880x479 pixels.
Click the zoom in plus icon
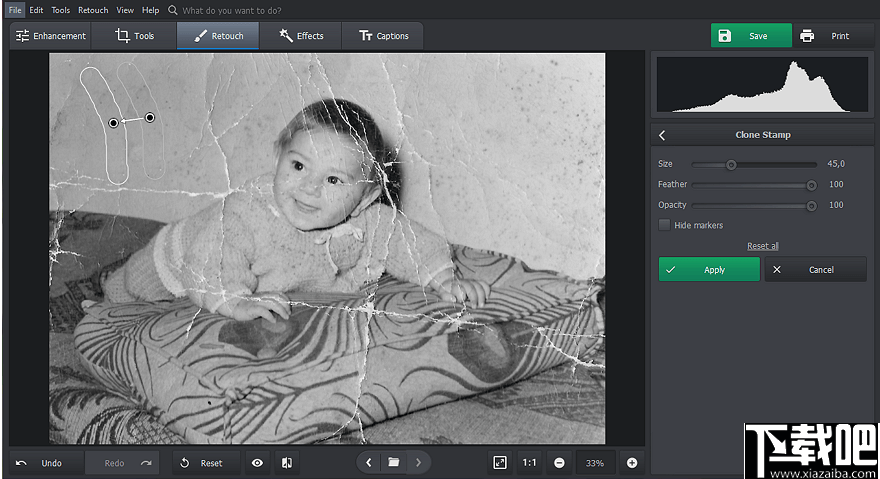[x=632, y=463]
